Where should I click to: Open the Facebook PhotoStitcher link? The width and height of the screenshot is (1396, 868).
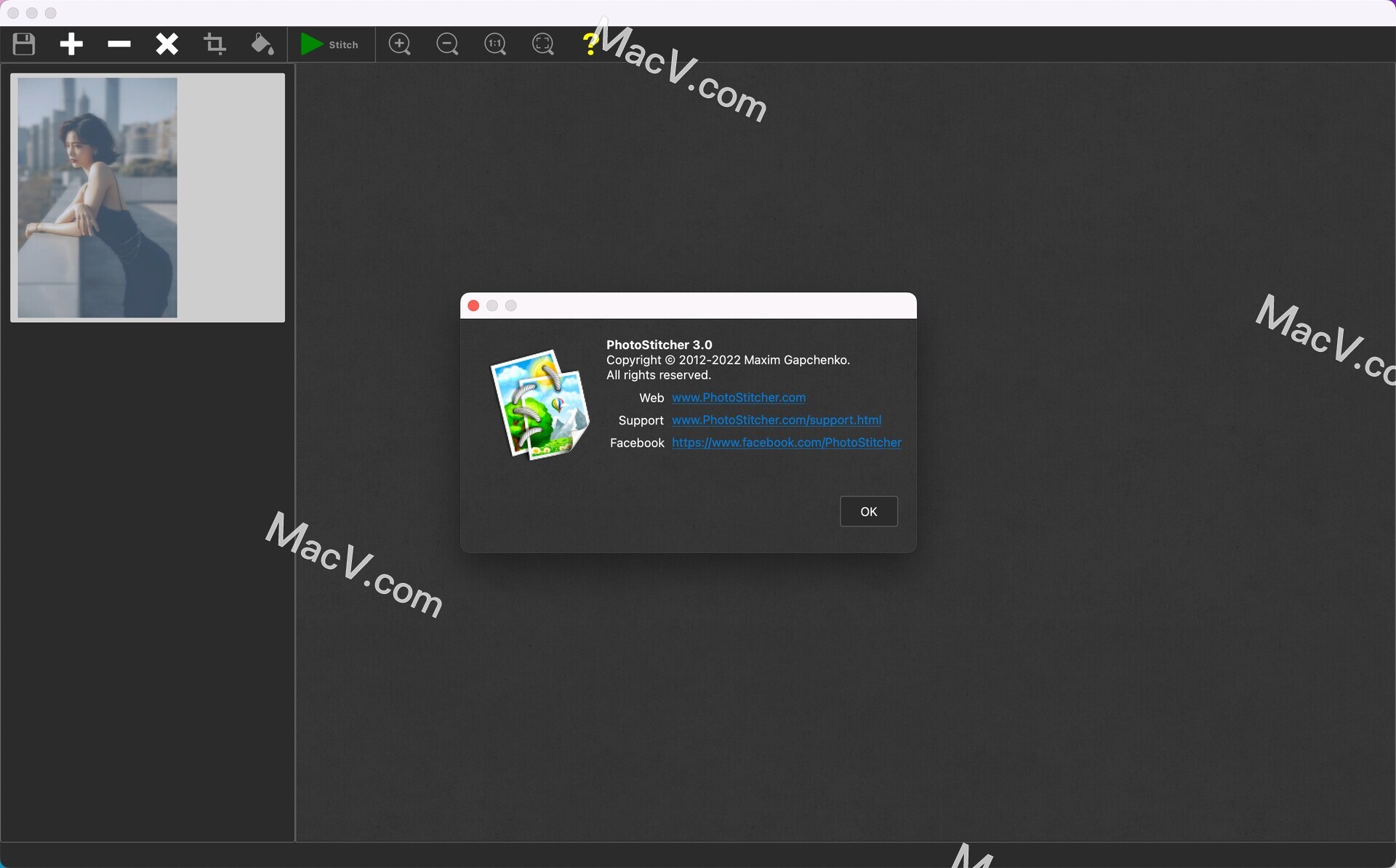787,443
